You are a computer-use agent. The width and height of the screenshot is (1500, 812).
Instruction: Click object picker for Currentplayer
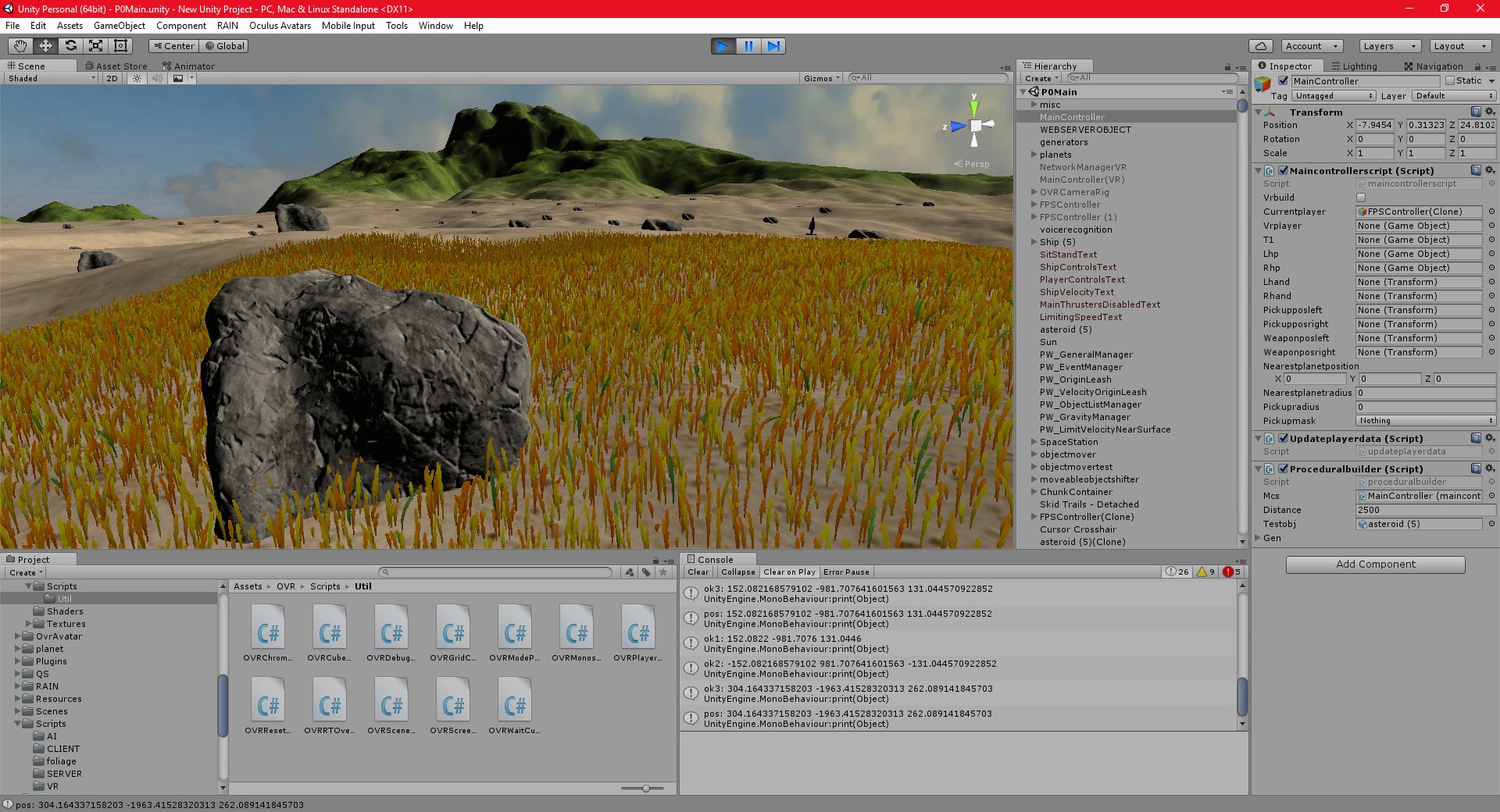point(1491,212)
